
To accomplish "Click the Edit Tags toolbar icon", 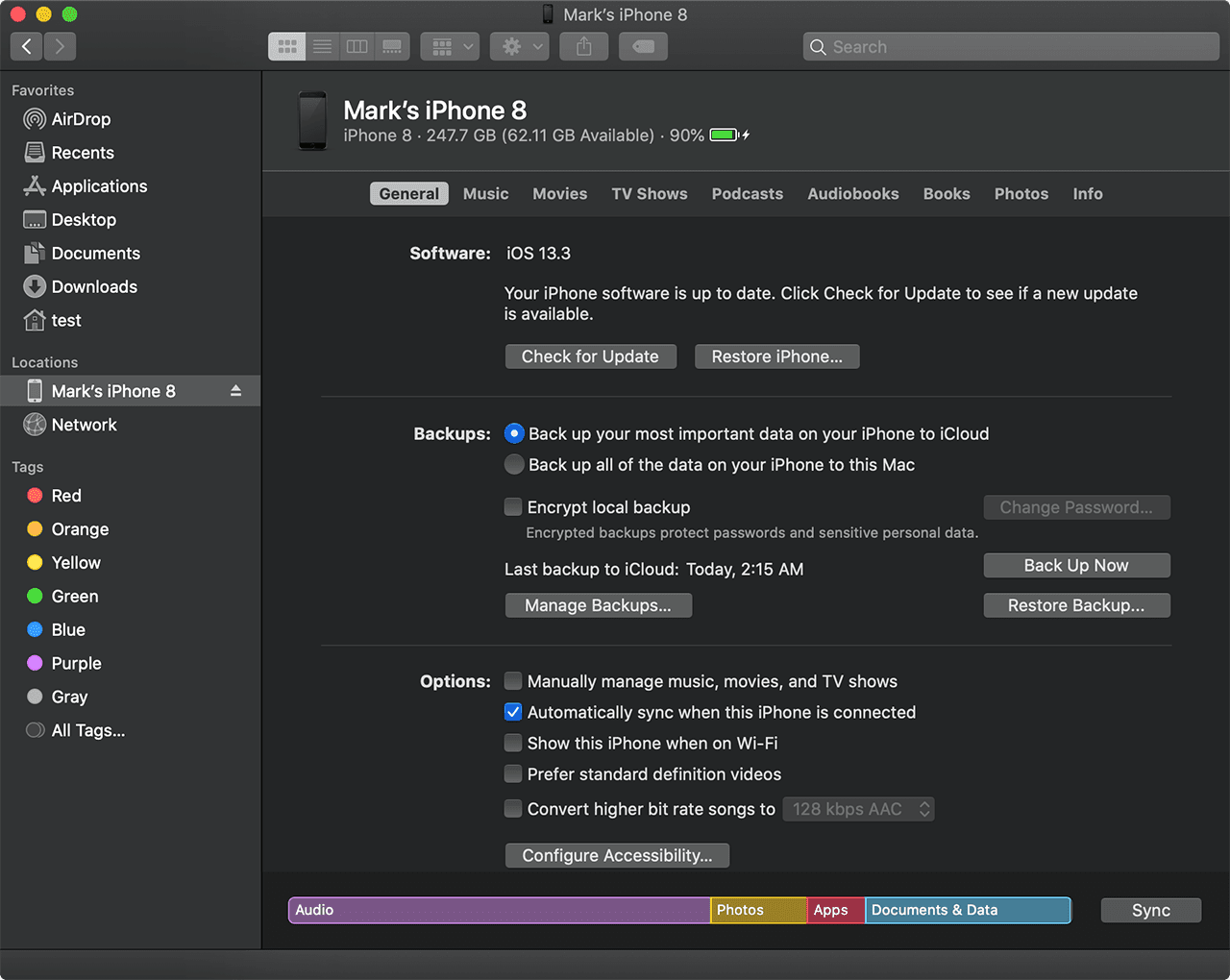I will pyautogui.click(x=643, y=46).
